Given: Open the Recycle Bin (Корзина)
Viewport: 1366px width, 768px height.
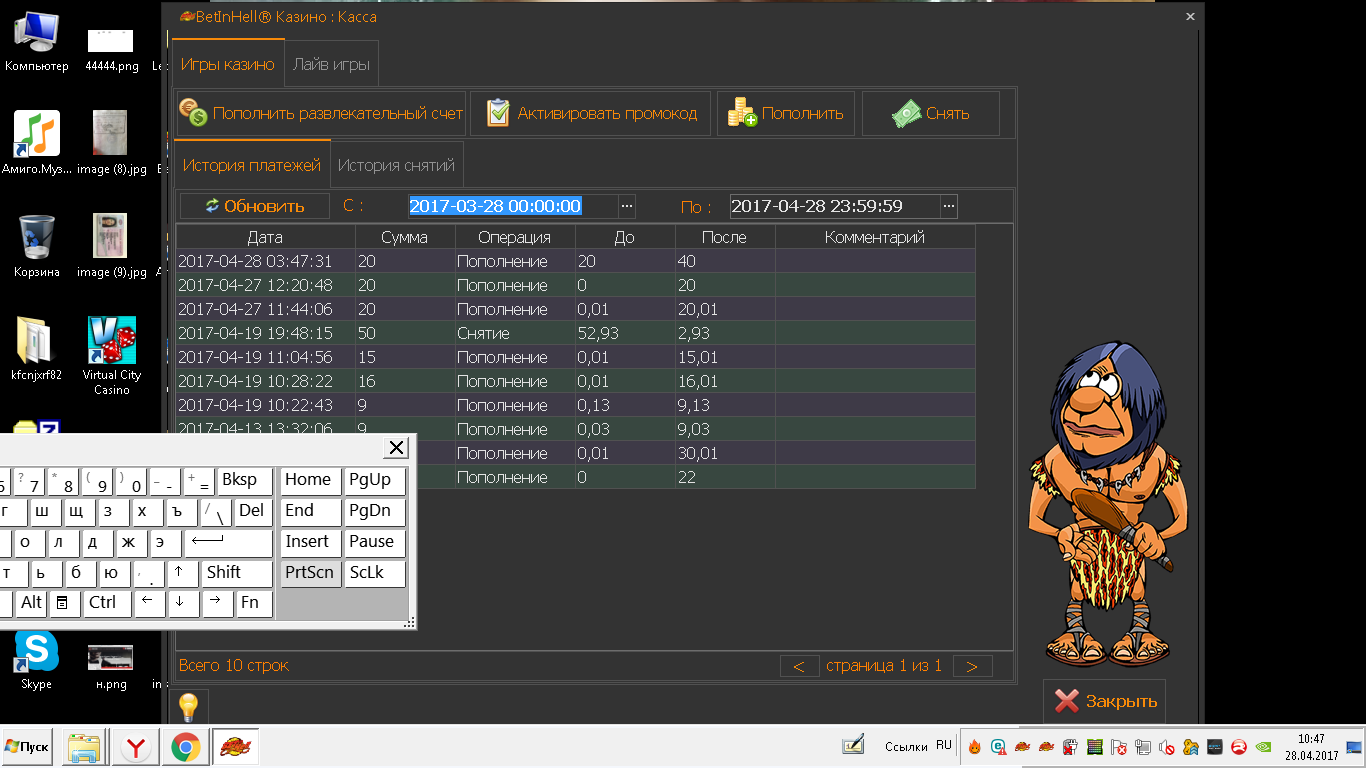Looking at the screenshot, I should 37,239.
